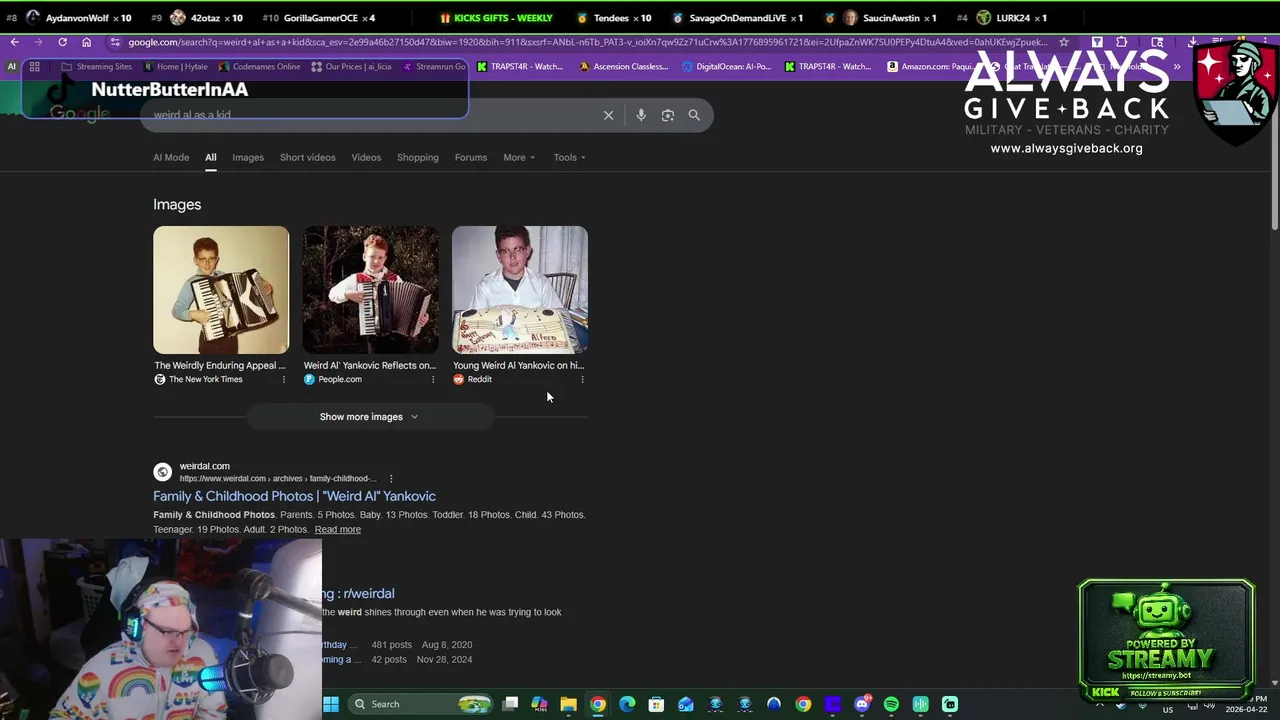Click the browser reload button

pos(62,42)
